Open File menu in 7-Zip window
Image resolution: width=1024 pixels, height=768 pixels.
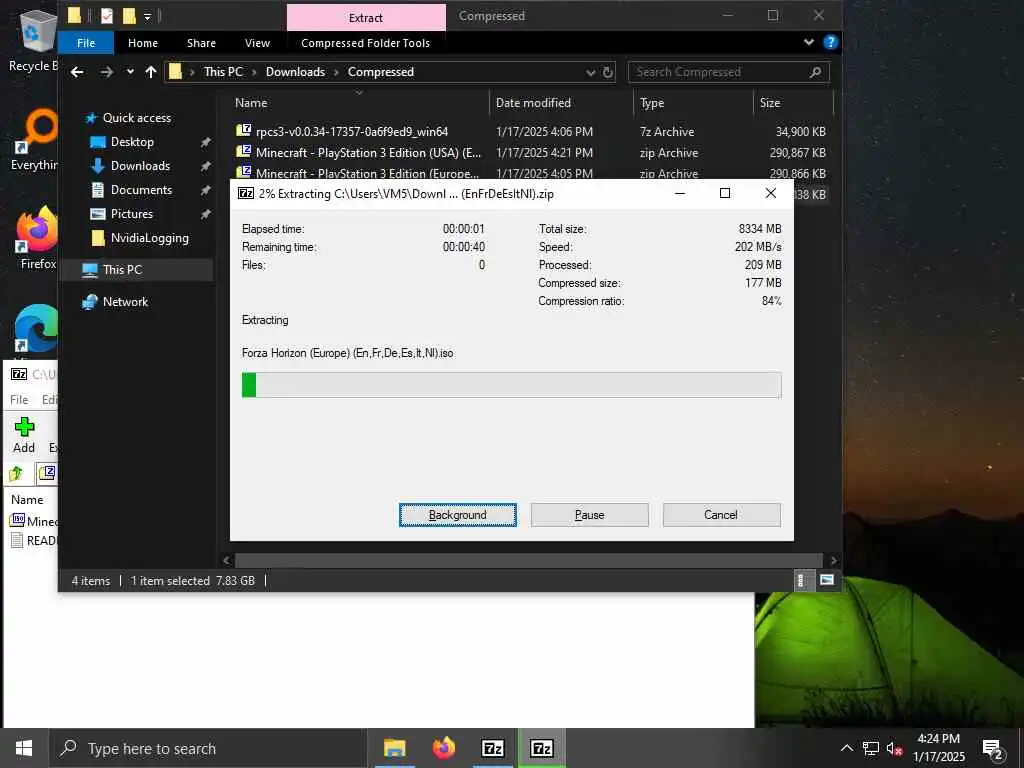19,400
